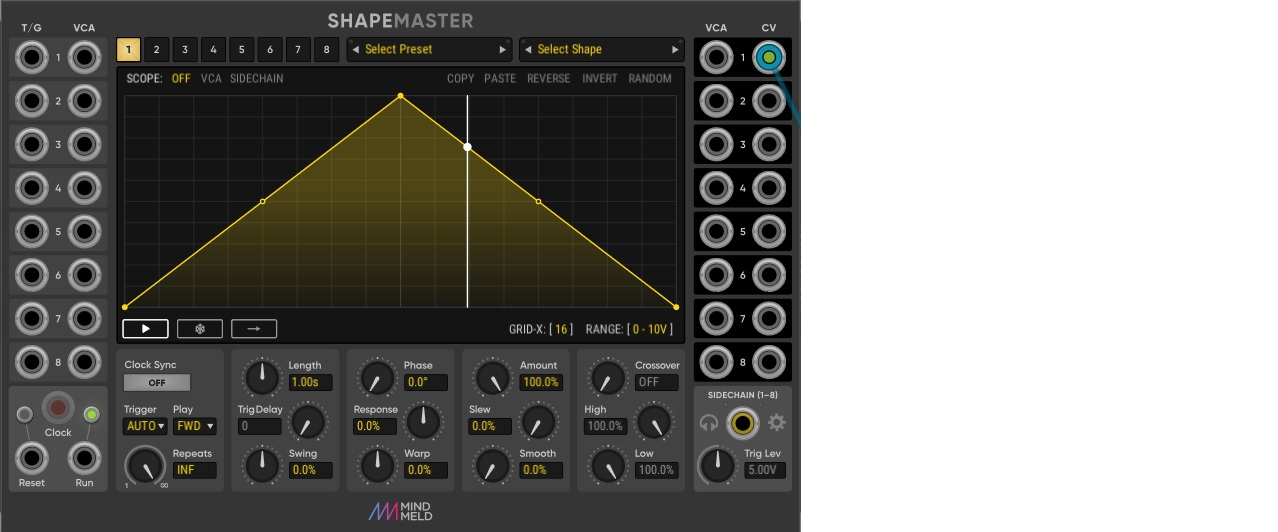
Task: Open the RANGE 0 - 10V setting
Action: tap(629, 329)
